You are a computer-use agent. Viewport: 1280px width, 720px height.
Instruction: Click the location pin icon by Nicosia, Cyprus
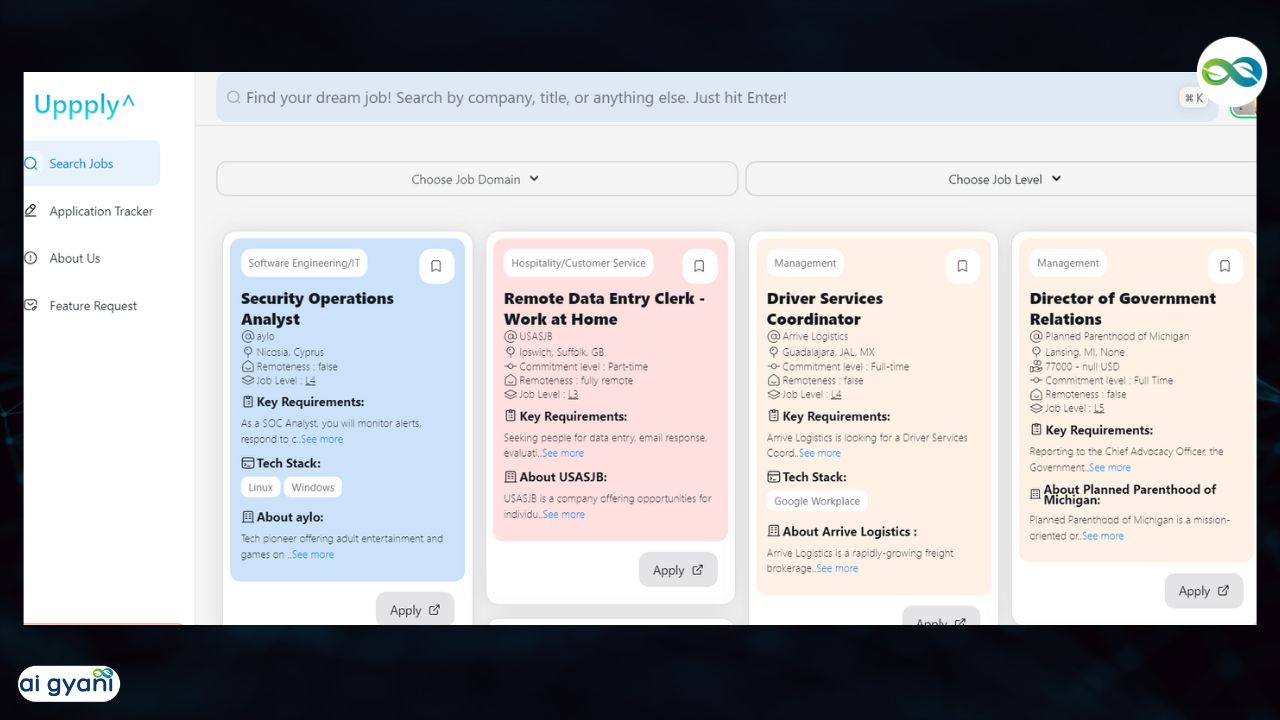(247, 352)
